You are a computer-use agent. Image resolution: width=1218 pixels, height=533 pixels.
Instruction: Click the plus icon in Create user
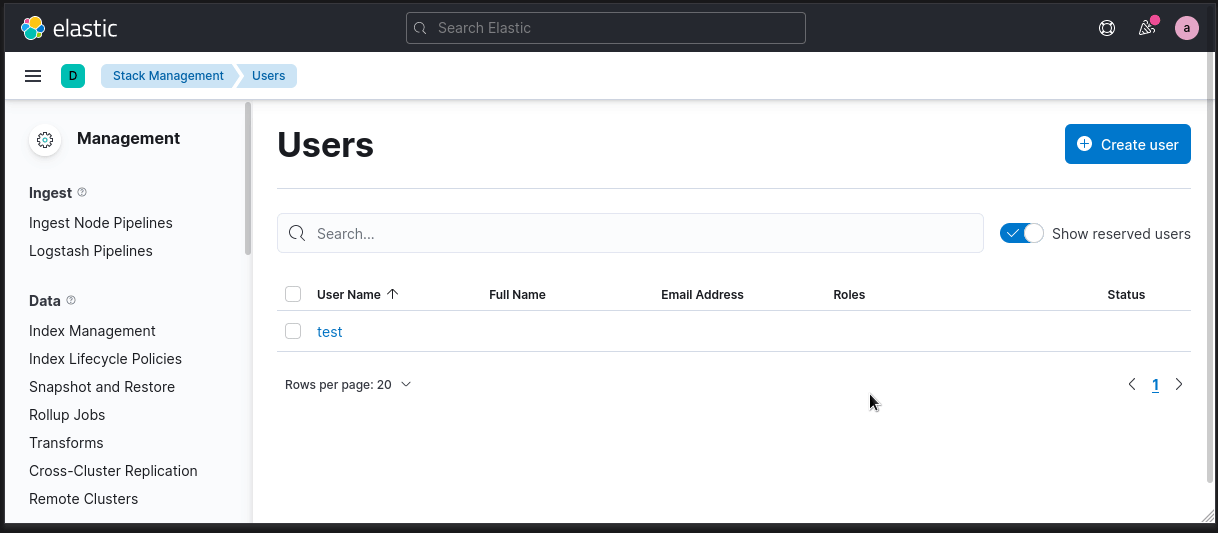(1084, 144)
